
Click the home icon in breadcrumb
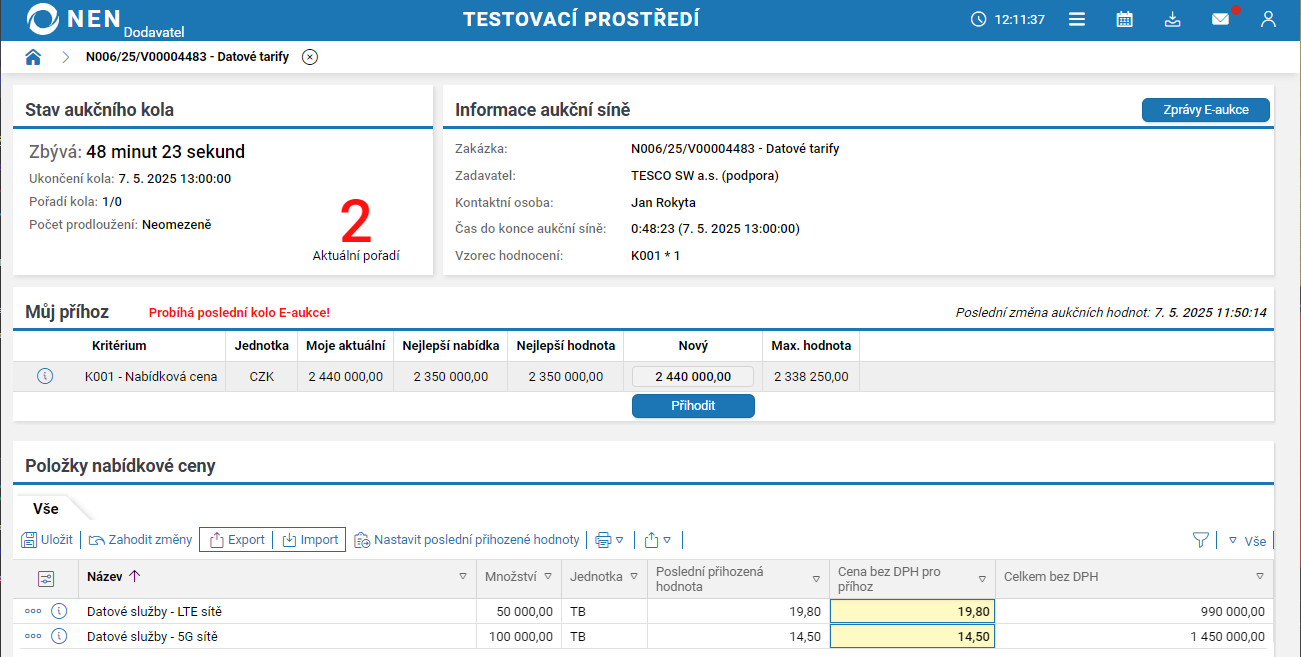[33, 57]
